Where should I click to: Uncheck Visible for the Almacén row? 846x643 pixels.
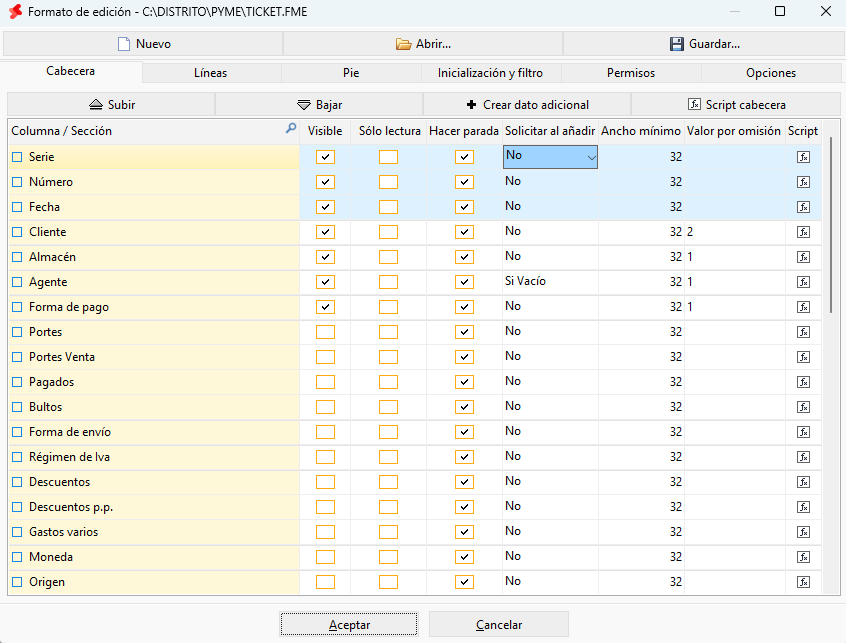click(325, 257)
